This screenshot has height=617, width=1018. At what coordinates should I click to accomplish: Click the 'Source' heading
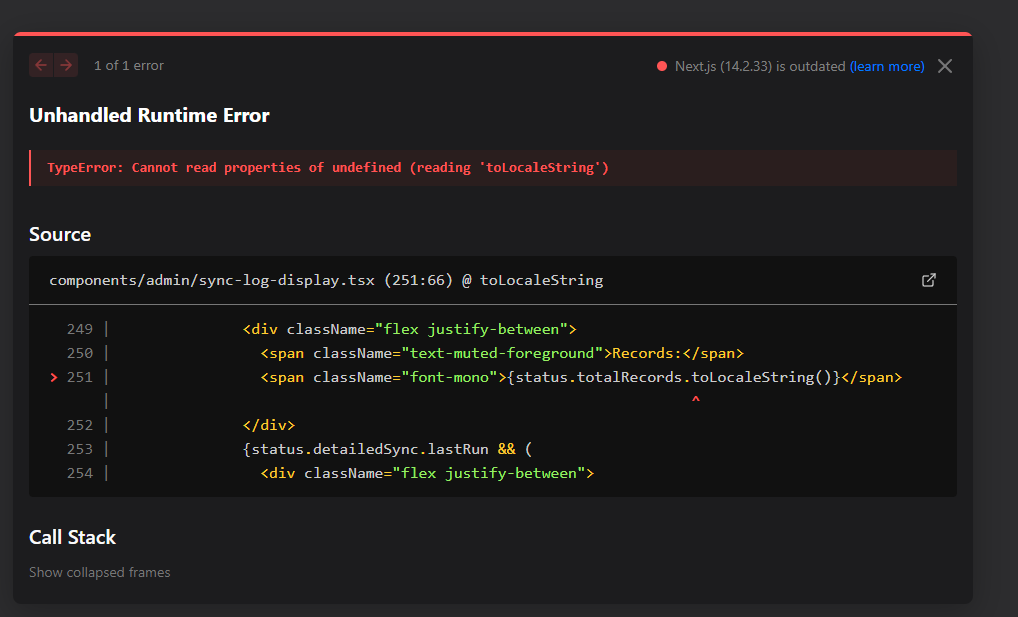(x=60, y=234)
